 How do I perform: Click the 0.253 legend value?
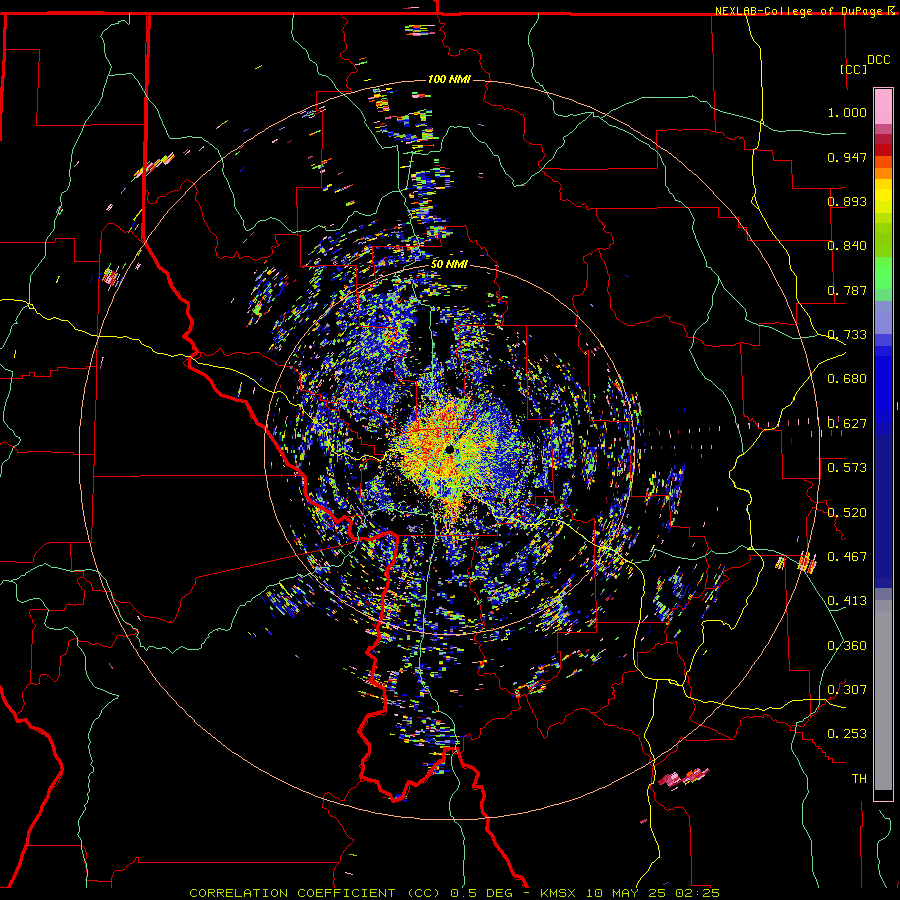pyautogui.click(x=847, y=734)
